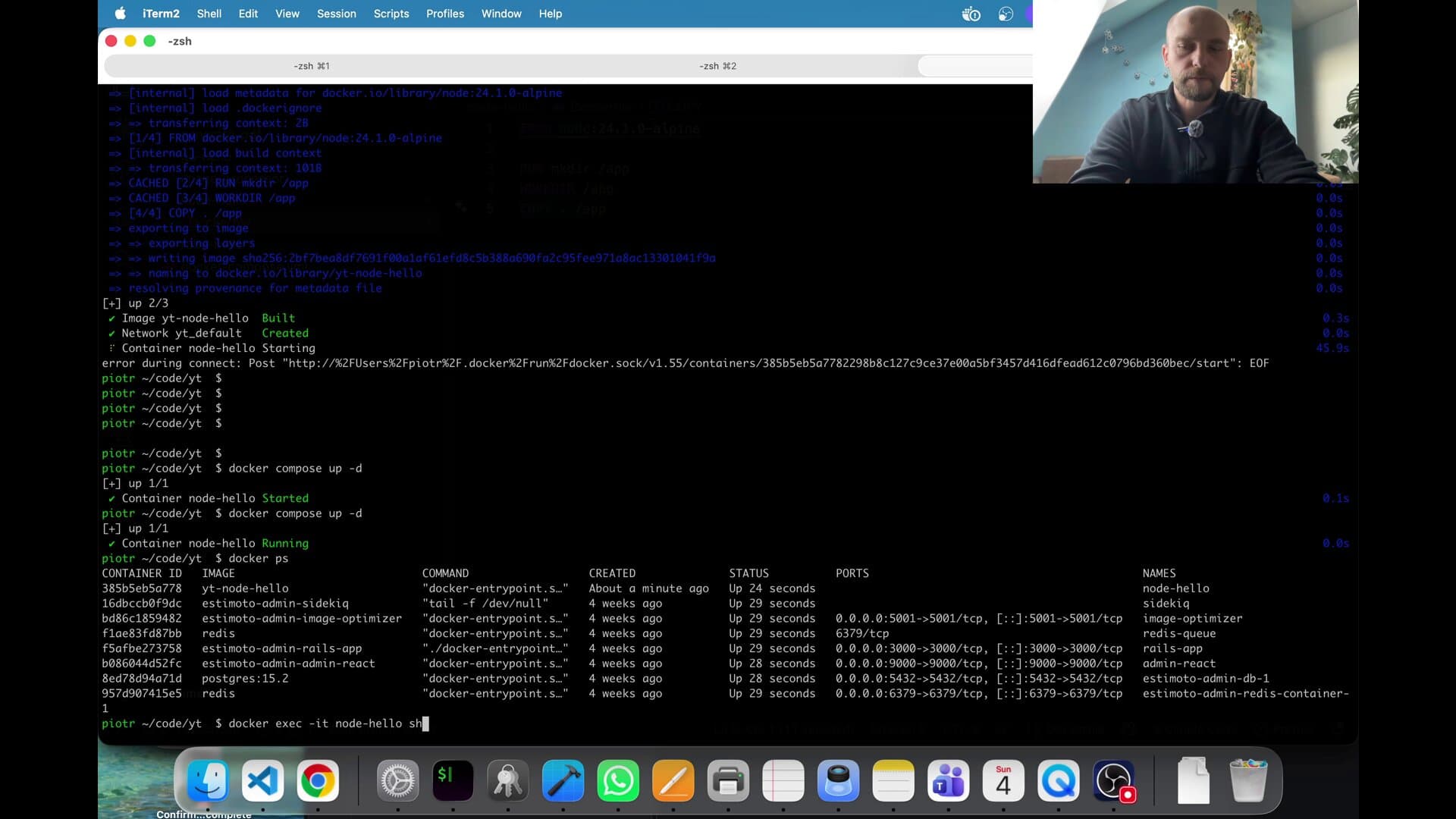Screen dimensions: 1456x819
Task: Open the Apple menu
Action: [x=120, y=14]
